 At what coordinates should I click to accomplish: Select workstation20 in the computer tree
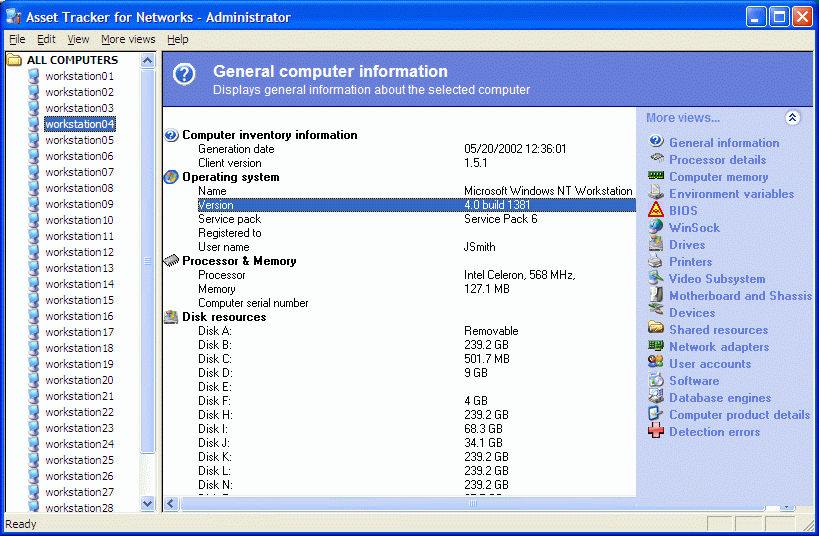pos(79,380)
